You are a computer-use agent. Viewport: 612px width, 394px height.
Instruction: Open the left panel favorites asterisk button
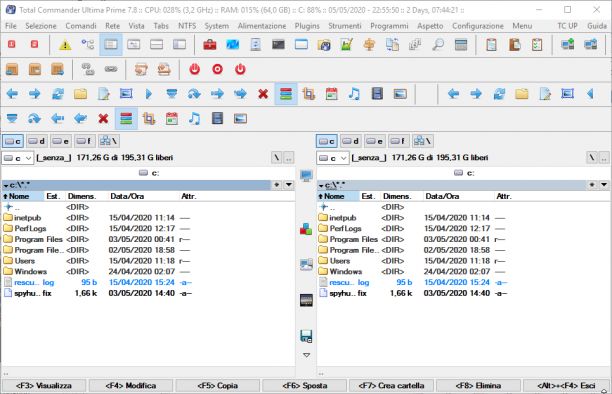click(x=277, y=185)
